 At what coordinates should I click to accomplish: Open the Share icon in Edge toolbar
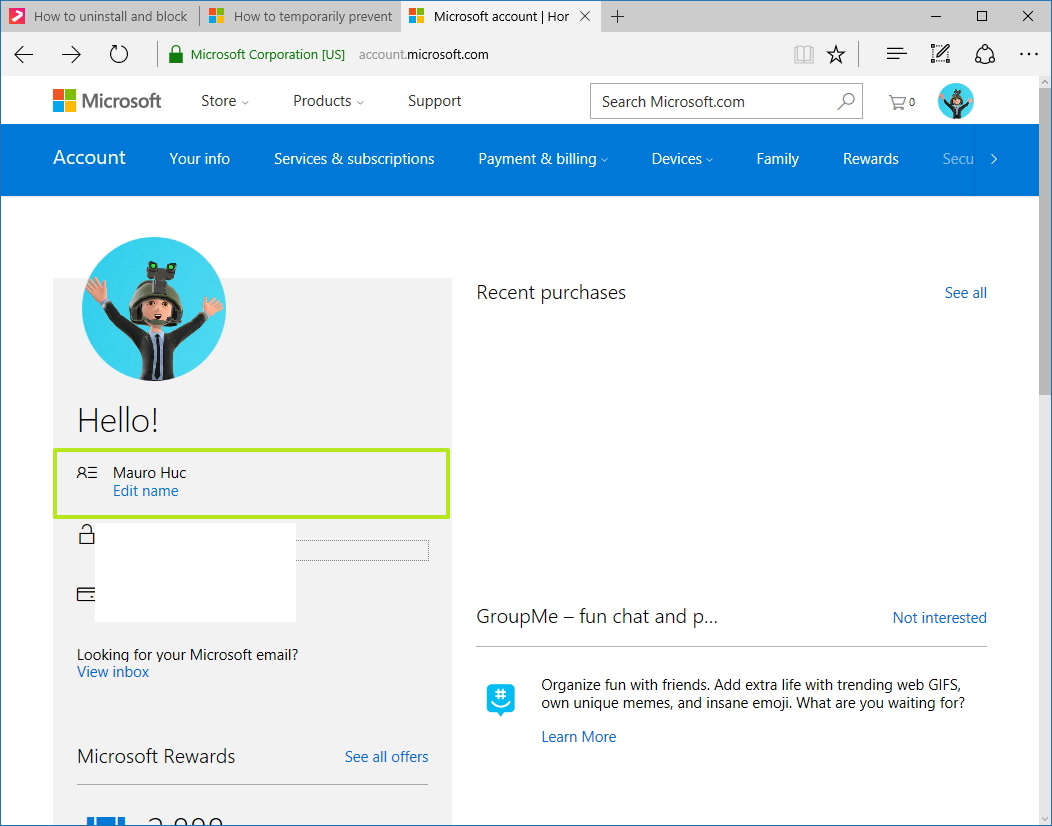point(984,54)
